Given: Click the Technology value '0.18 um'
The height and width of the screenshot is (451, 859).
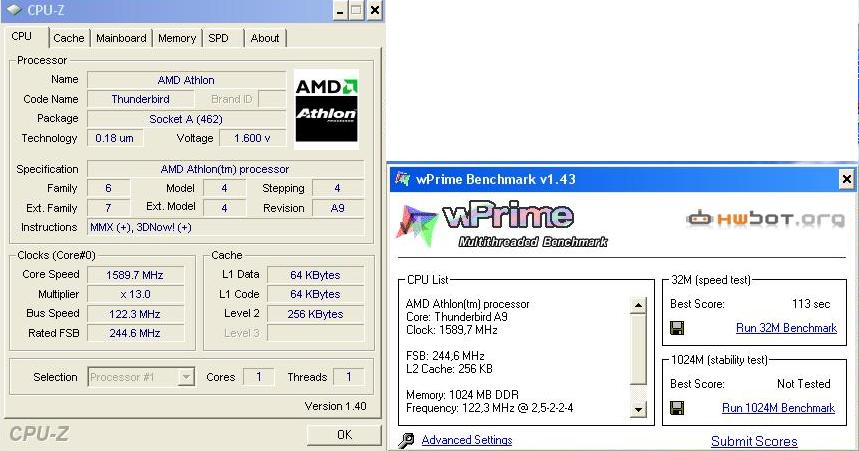Looking at the screenshot, I should [x=114, y=138].
